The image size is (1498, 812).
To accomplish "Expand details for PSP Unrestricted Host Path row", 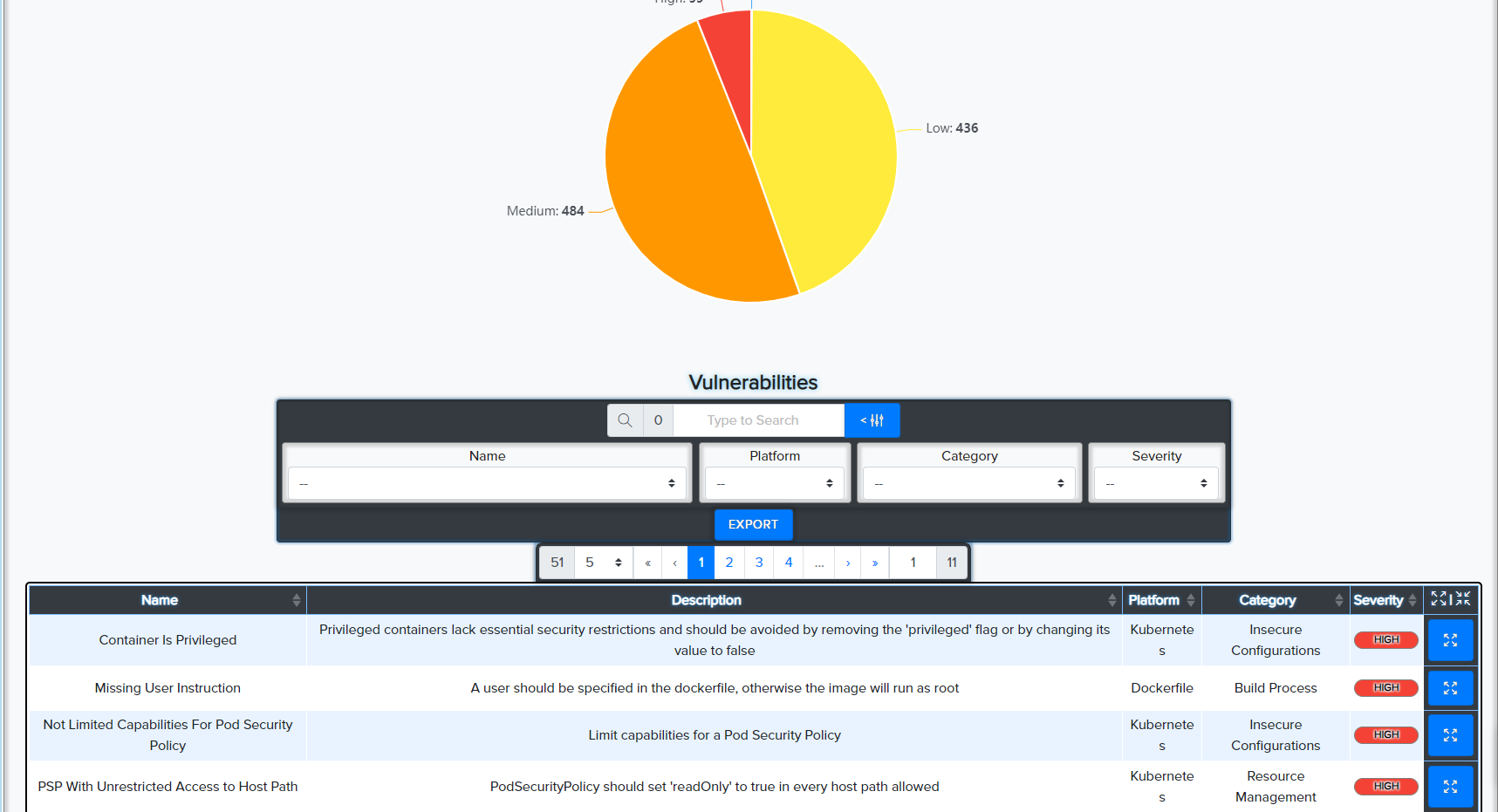I will (x=1450, y=787).
